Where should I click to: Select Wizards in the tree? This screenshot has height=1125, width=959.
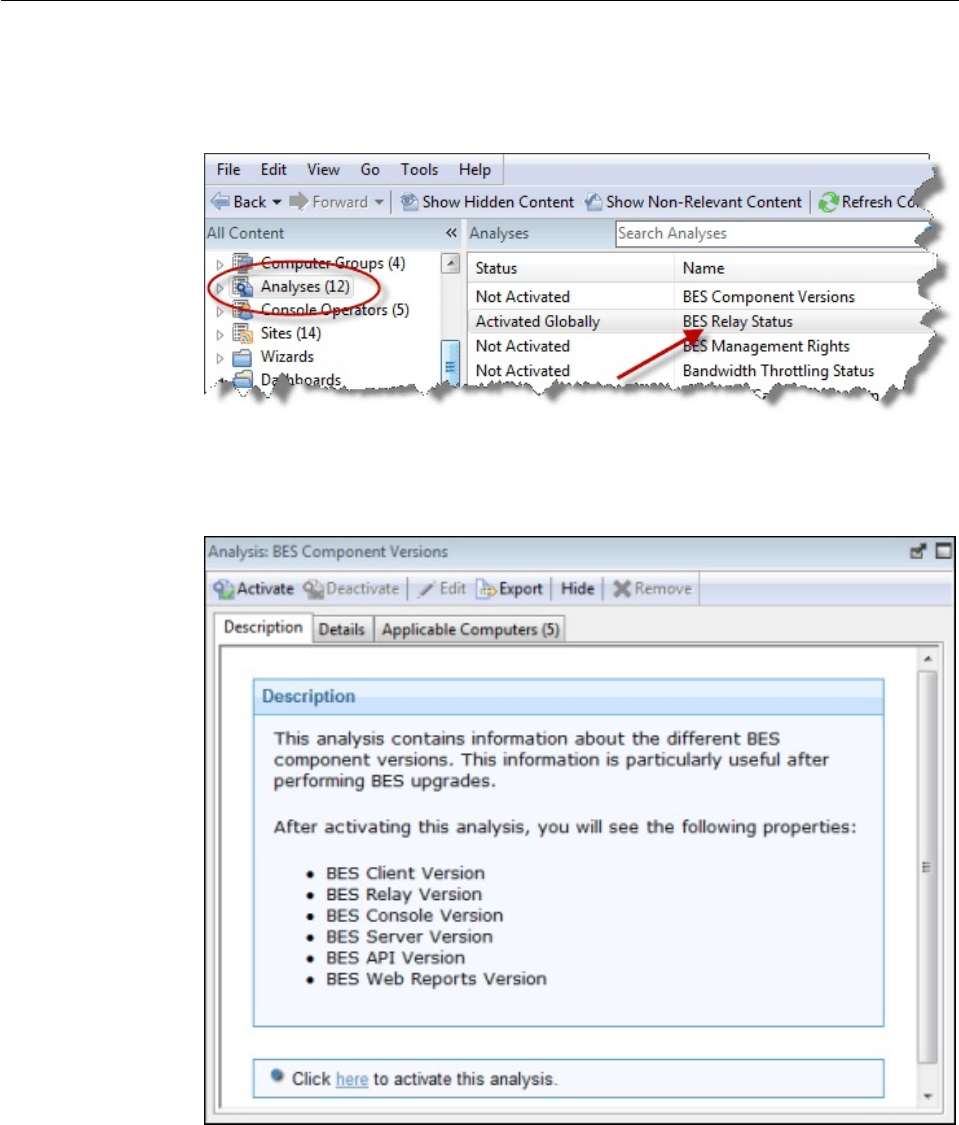(x=287, y=357)
